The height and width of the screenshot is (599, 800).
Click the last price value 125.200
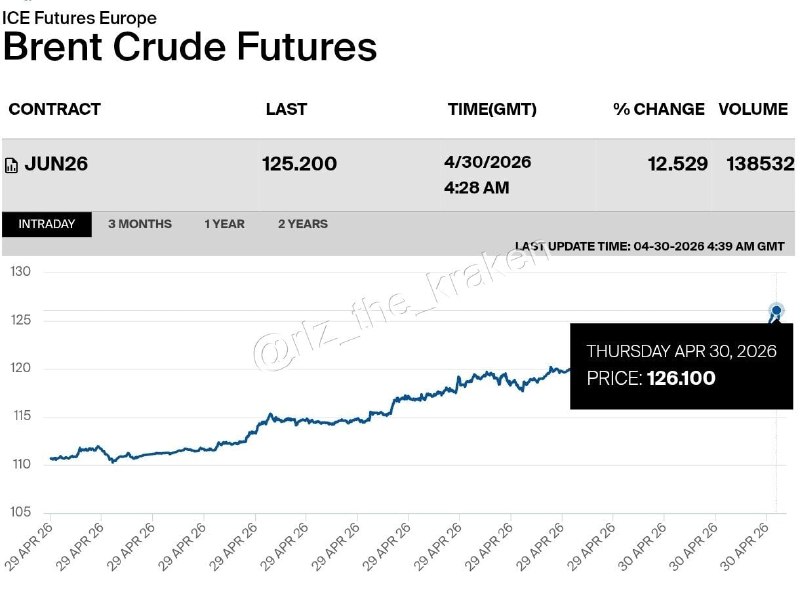299,164
